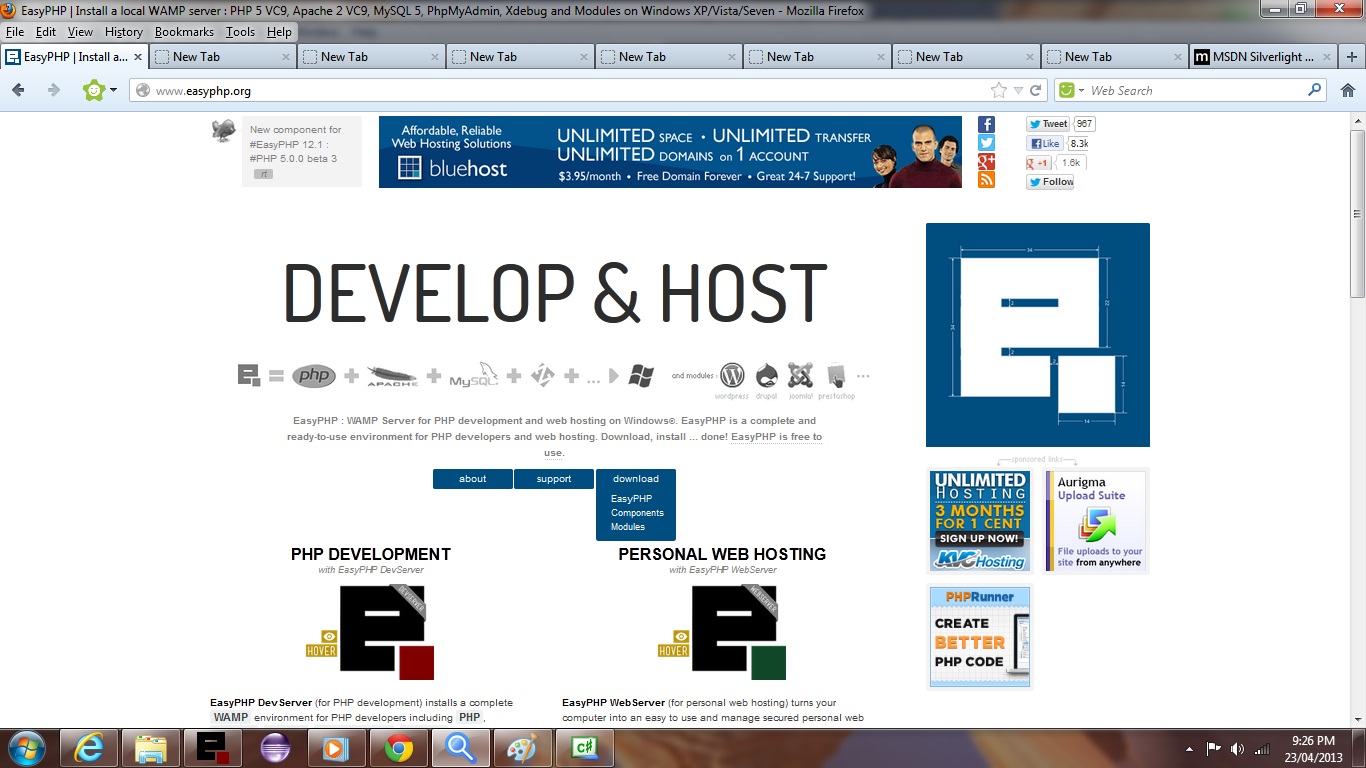Click the Windows flag logo in component row
Image resolution: width=1366 pixels, height=768 pixels.
[x=641, y=376]
